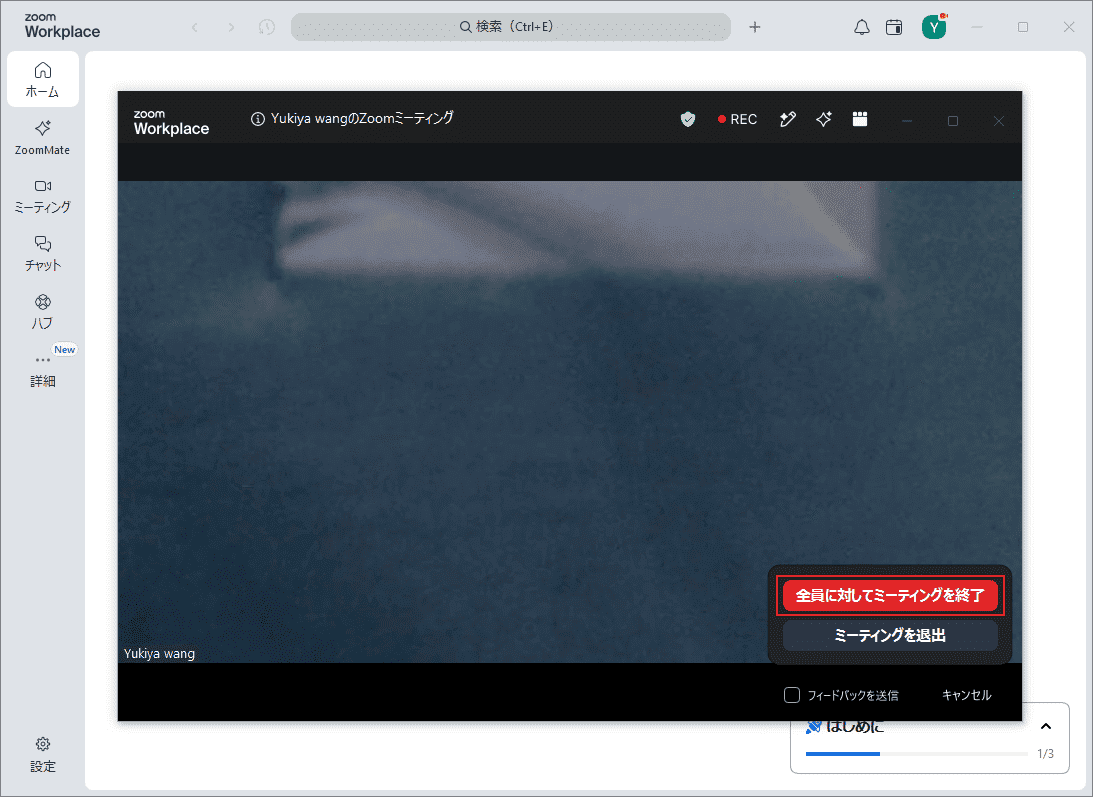Change view layout grid icon
1093x797 pixels.
point(860,119)
